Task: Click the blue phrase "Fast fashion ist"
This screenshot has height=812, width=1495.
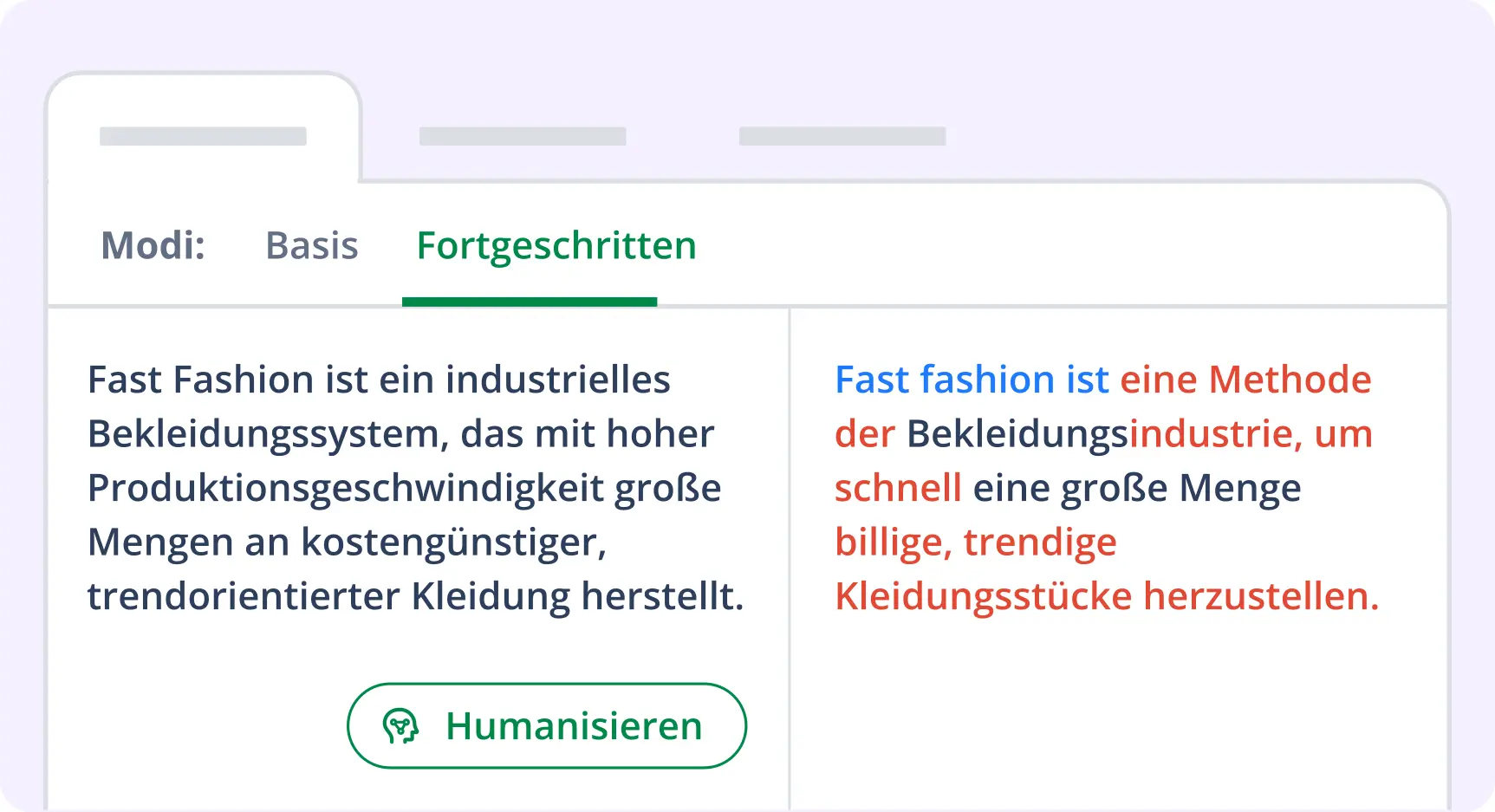Action: pyautogui.click(x=971, y=380)
